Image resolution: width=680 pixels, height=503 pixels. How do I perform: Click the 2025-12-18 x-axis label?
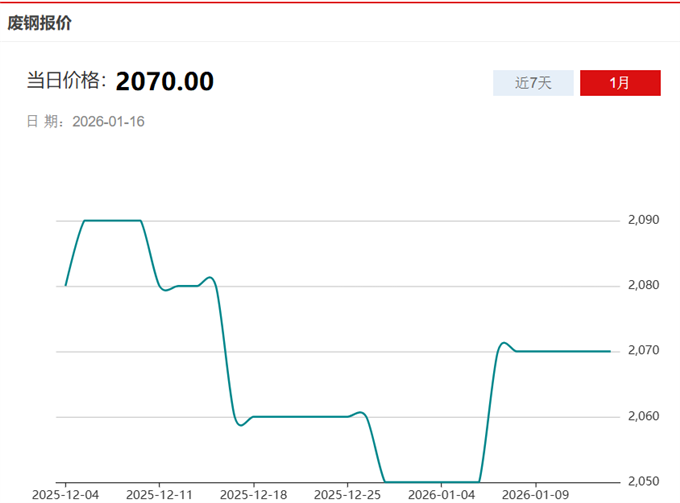coord(253,494)
